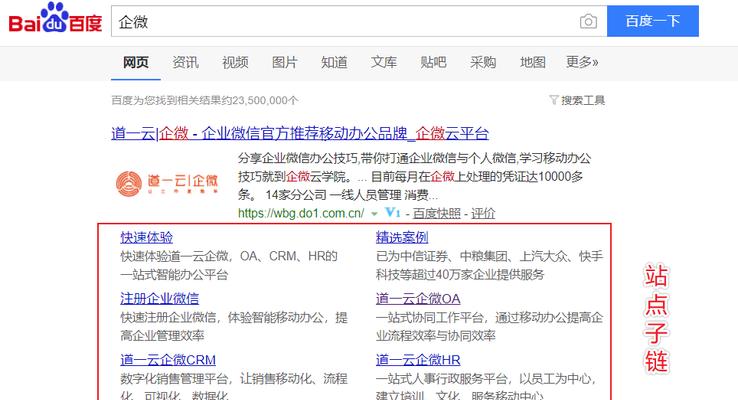Open 搜索工具 search tools

583,100
